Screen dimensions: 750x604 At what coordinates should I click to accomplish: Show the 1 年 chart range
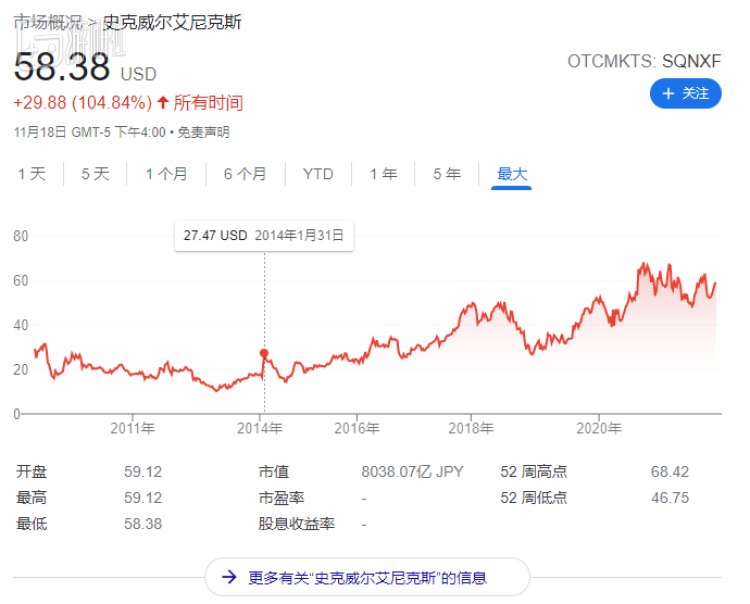tap(383, 174)
